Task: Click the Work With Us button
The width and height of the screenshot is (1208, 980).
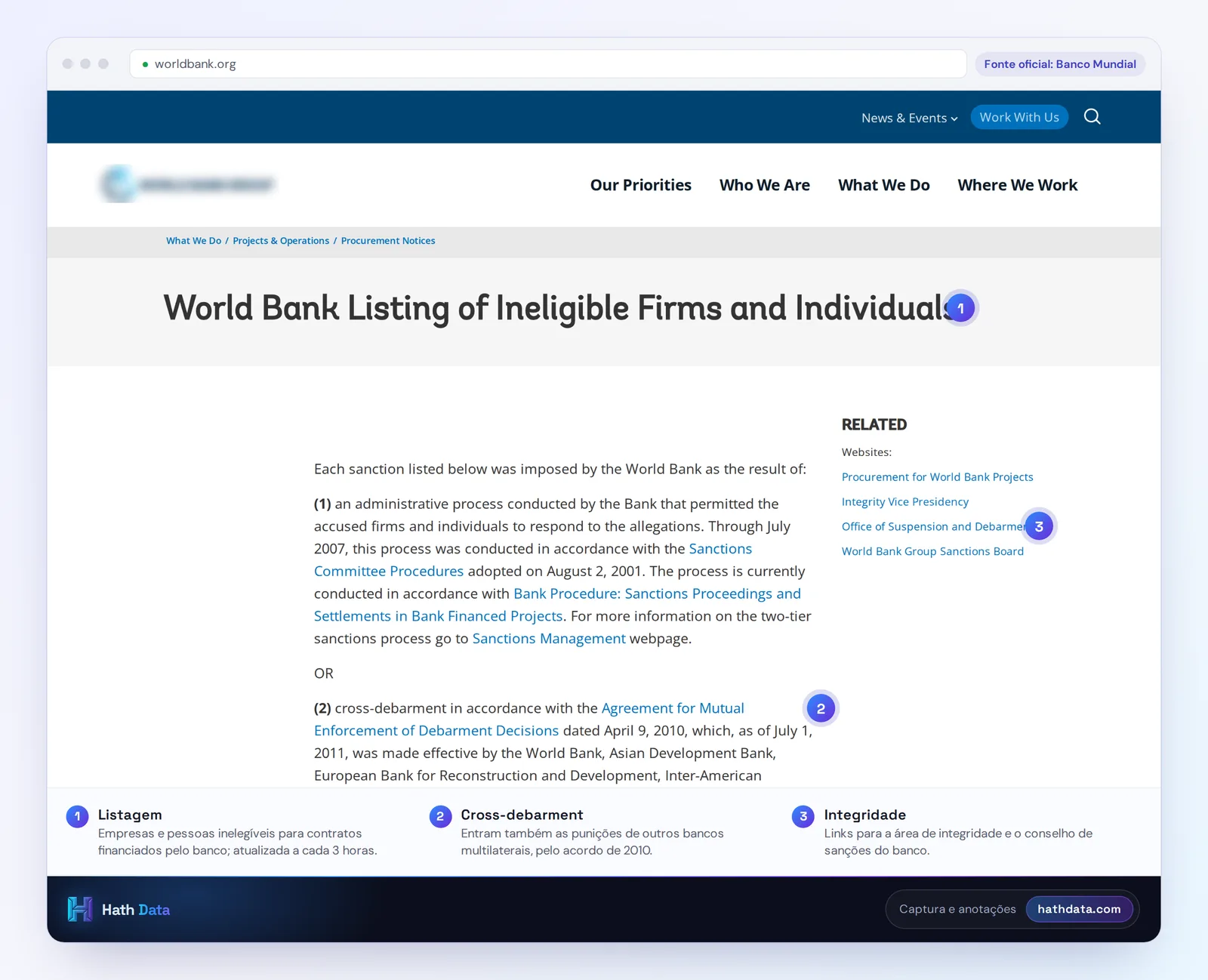Action: point(1019,117)
